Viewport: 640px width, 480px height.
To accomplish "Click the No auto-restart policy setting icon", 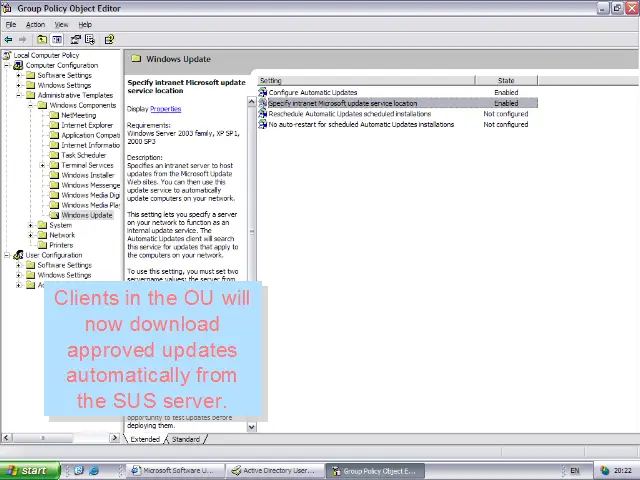I will click(x=262, y=124).
